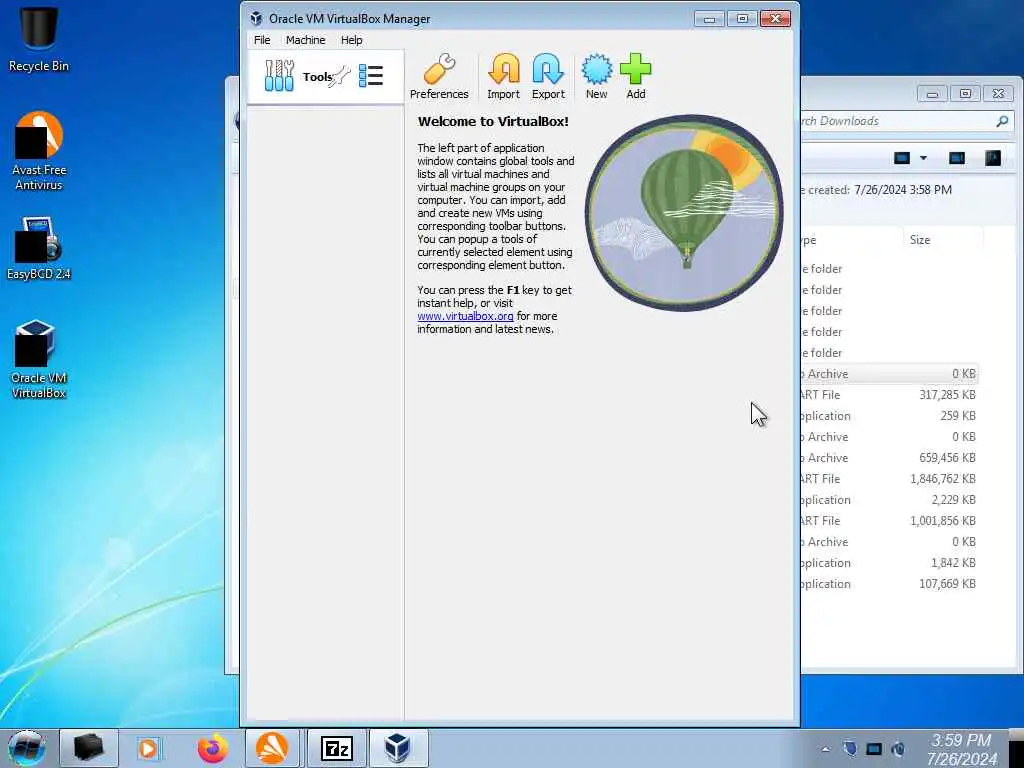Click the 2,229 KB size cell in Explorer
1024x768 pixels.
coord(953,500)
